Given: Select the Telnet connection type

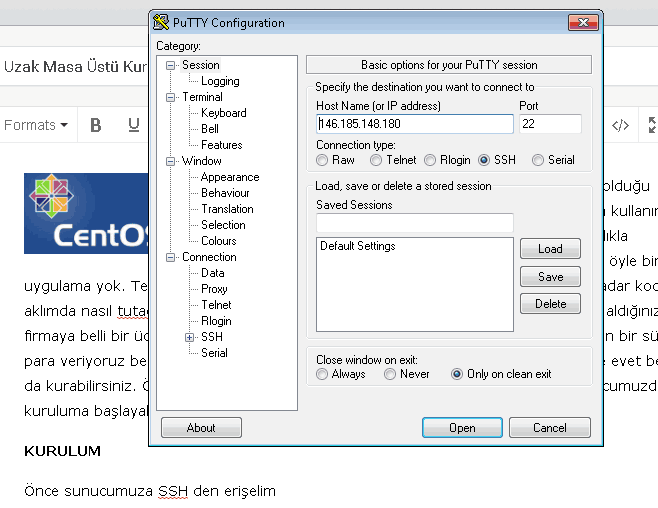Looking at the screenshot, I should coord(378,160).
